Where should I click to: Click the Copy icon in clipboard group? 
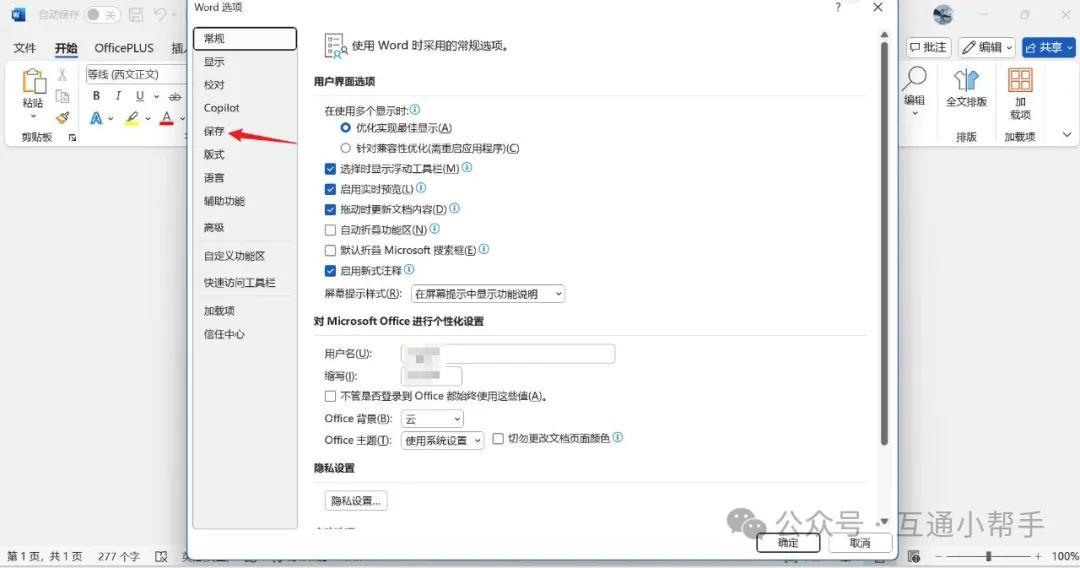coord(62,96)
